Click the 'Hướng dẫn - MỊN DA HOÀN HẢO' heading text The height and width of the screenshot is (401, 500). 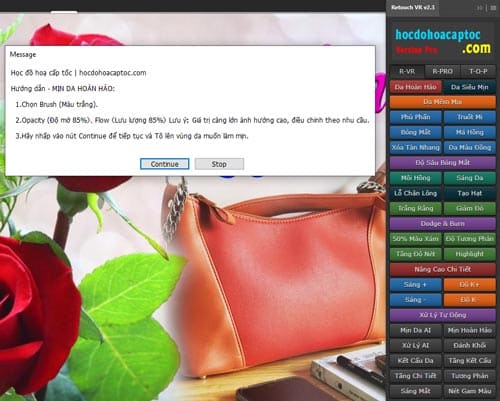63,89
